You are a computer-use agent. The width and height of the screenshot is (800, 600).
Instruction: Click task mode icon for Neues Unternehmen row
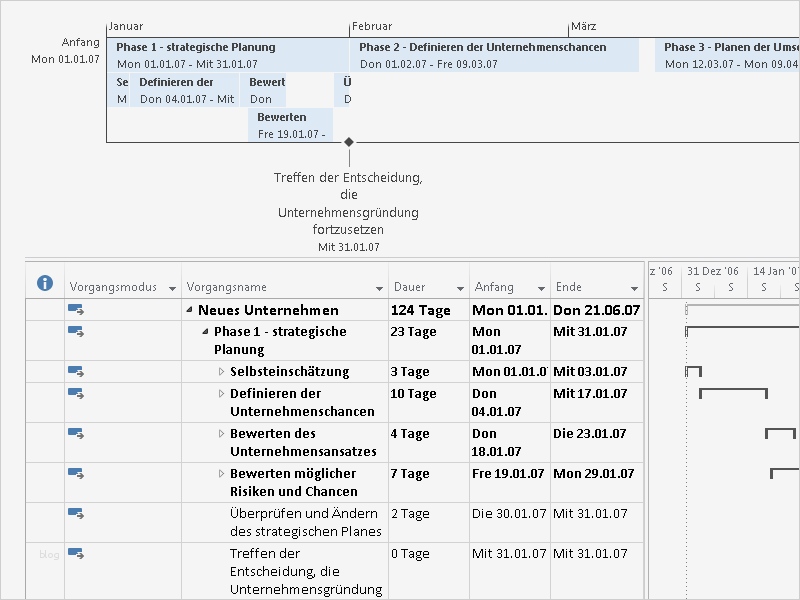(x=76, y=311)
